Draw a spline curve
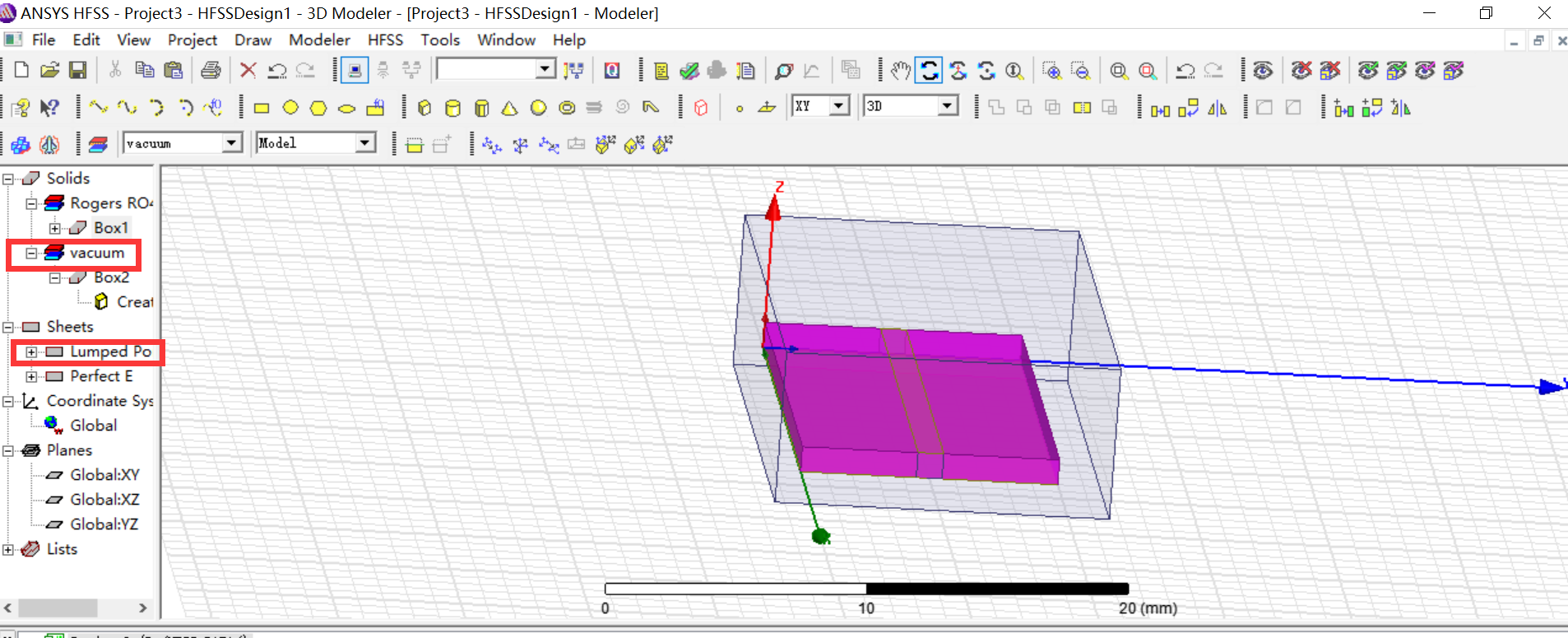1568x638 pixels. pos(127,108)
